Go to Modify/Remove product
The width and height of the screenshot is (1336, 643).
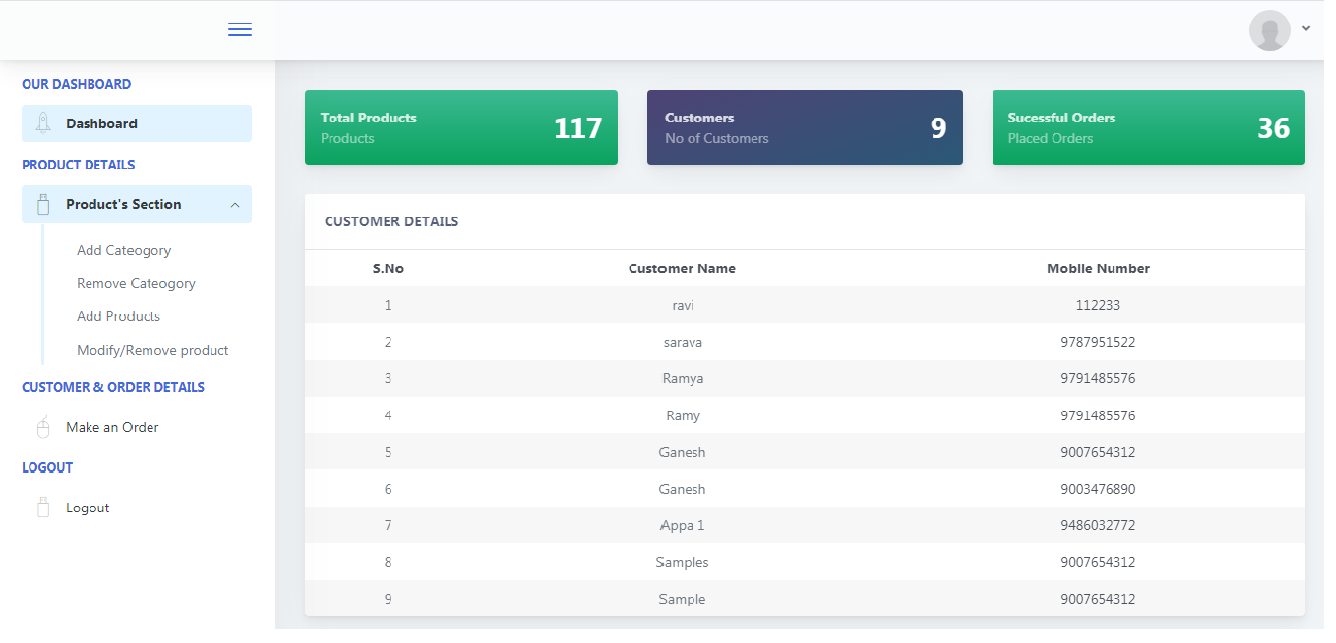click(x=152, y=350)
